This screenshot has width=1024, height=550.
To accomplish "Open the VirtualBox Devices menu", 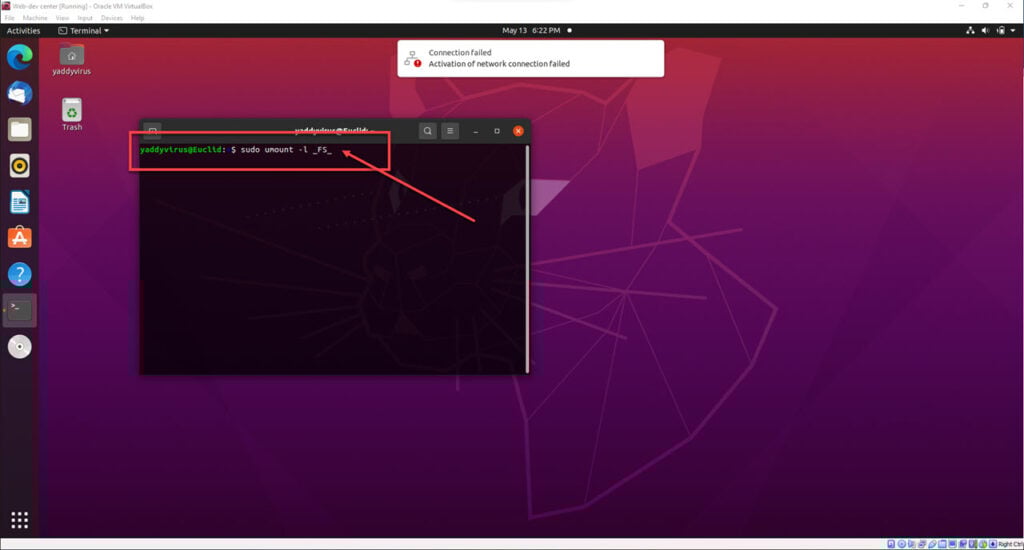I will pyautogui.click(x=111, y=18).
